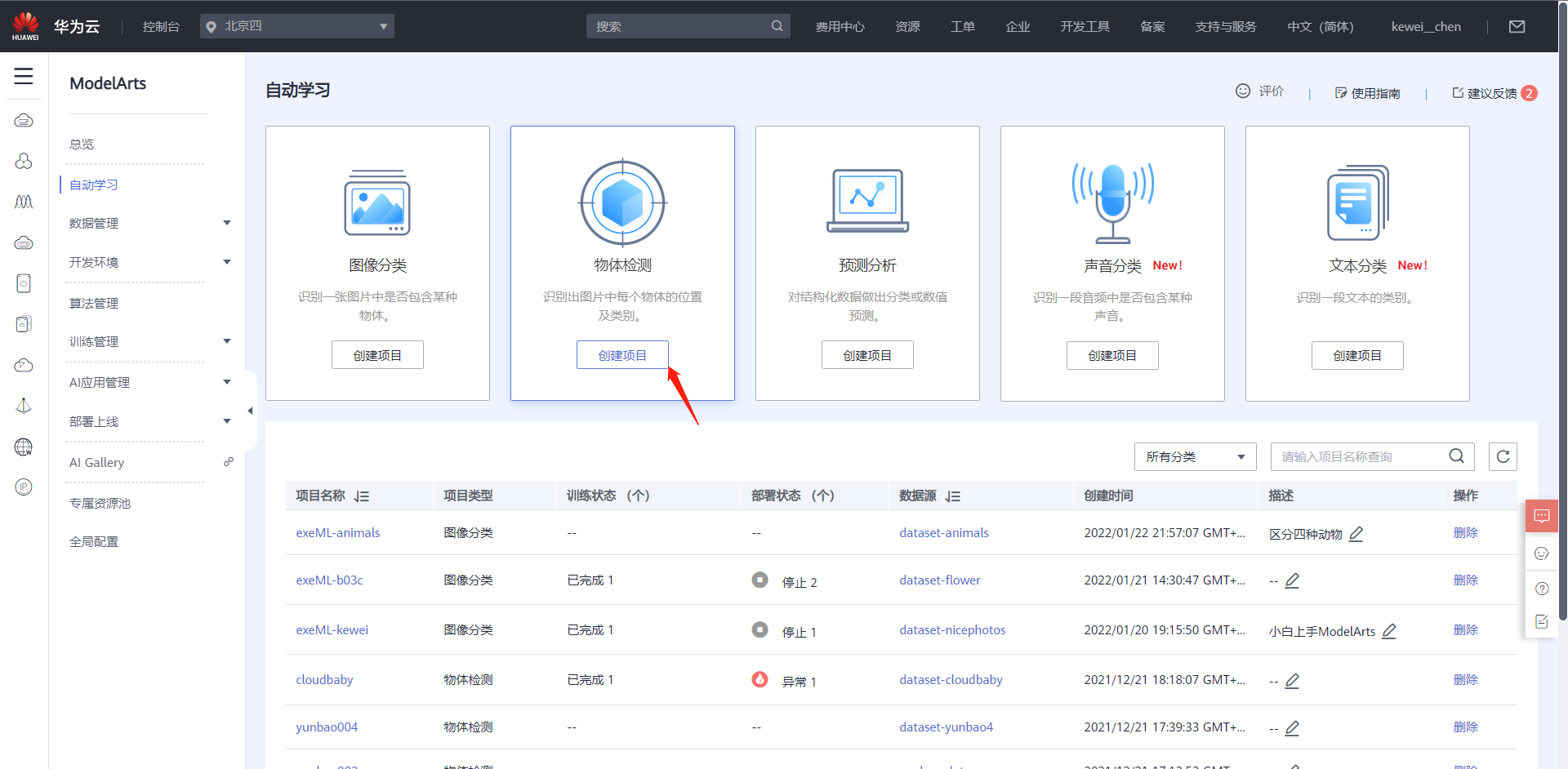Open 中文 (简体) language menu
Screen dimensions: 1568x769
click(x=1321, y=26)
